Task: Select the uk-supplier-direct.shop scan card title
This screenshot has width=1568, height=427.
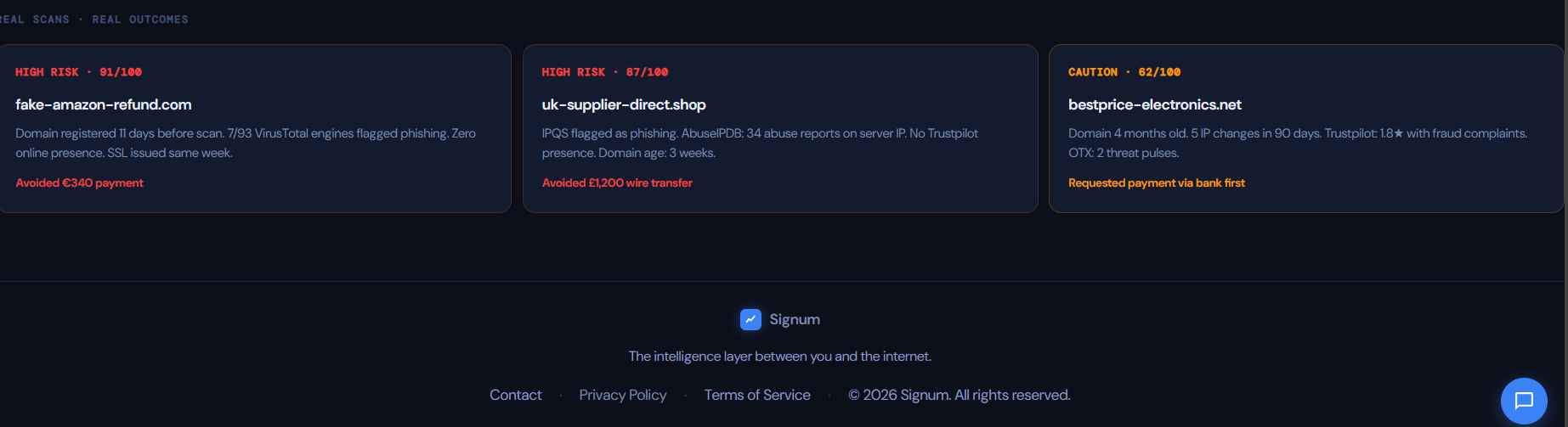Action: pyautogui.click(x=623, y=104)
